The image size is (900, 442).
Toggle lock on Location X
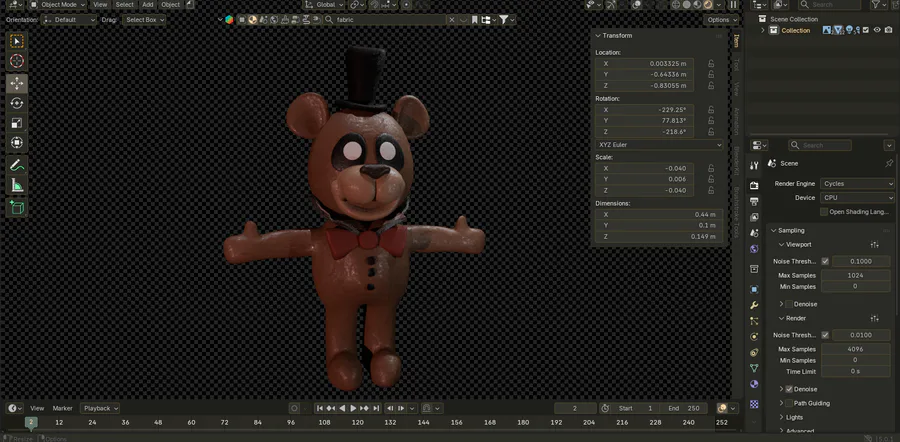tap(711, 64)
